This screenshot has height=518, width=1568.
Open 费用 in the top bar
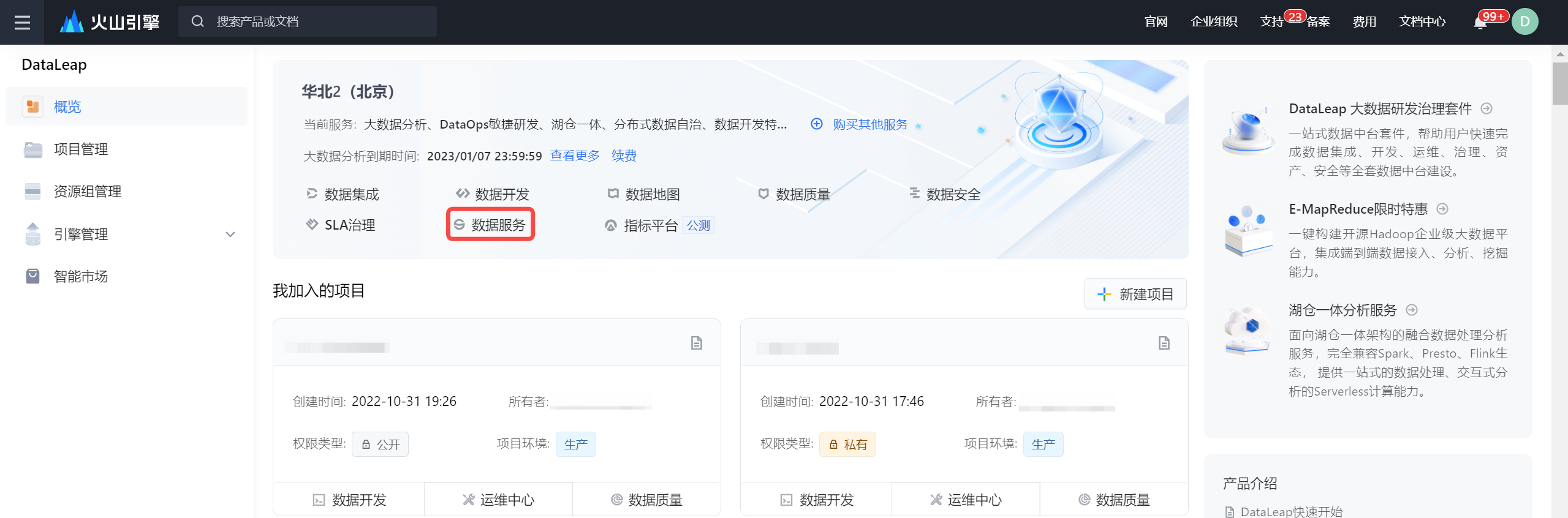[1365, 22]
